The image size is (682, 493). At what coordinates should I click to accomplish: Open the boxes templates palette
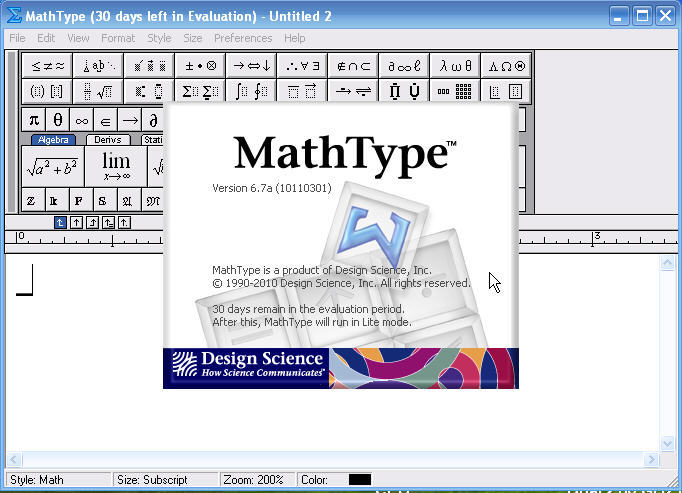click(x=506, y=91)
